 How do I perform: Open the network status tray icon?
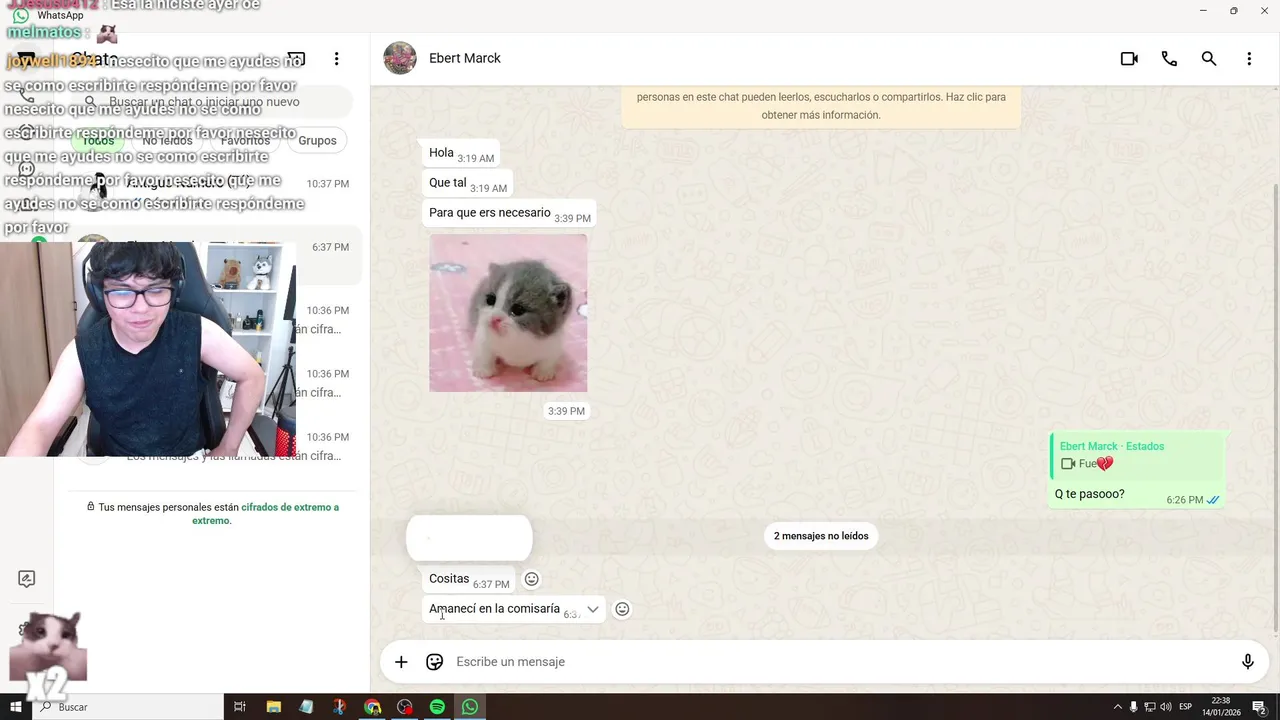1150,707
